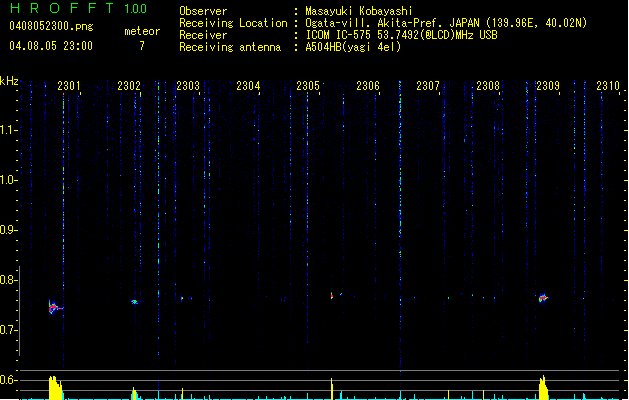
Task: Click the 2306 time marker
Action: click(368, 86)
